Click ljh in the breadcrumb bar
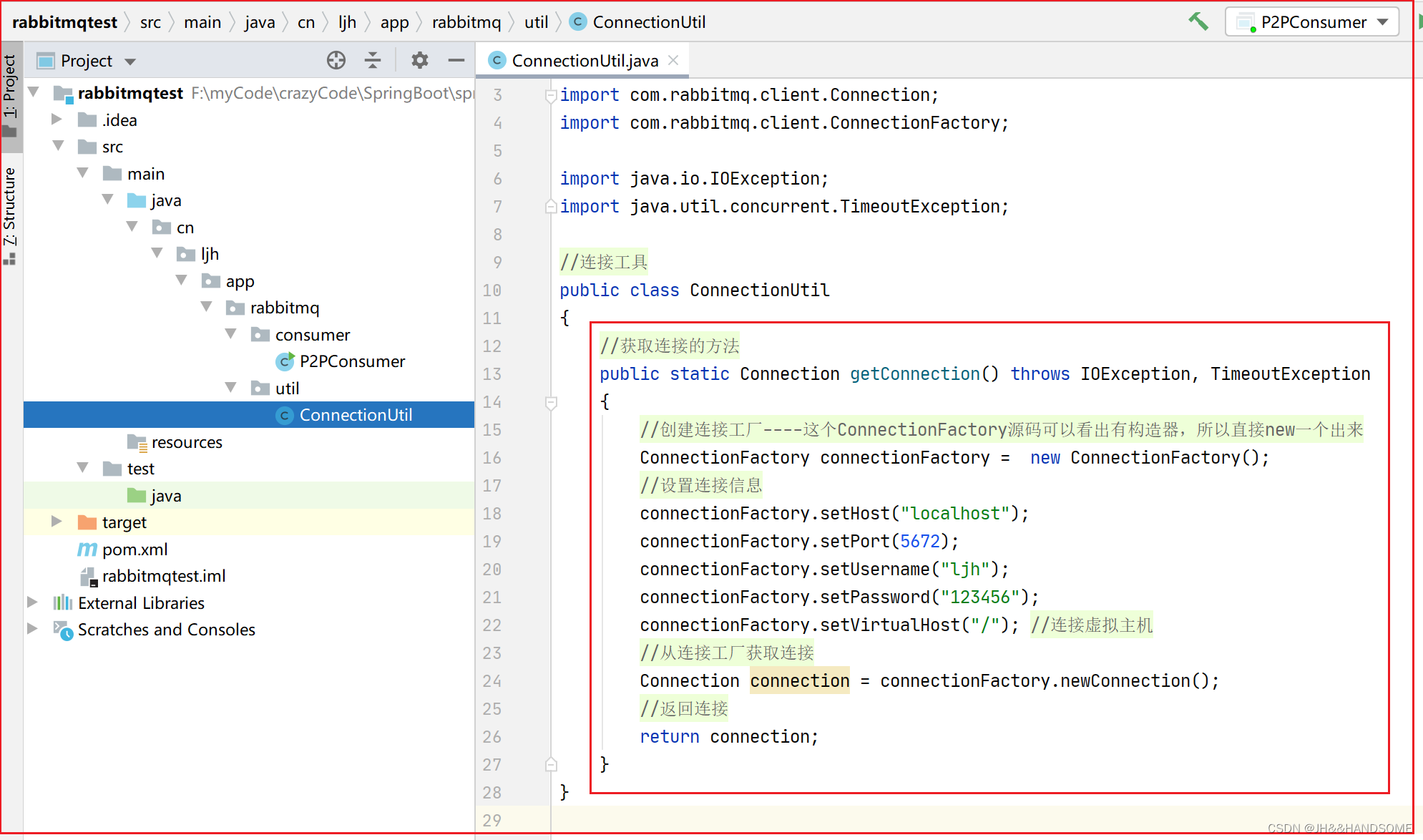Viewport: 1423px width, 840px height. point(348,22)
